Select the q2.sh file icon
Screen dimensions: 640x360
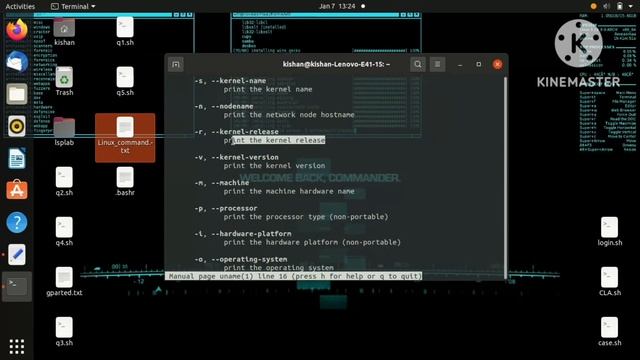[64, 181]
